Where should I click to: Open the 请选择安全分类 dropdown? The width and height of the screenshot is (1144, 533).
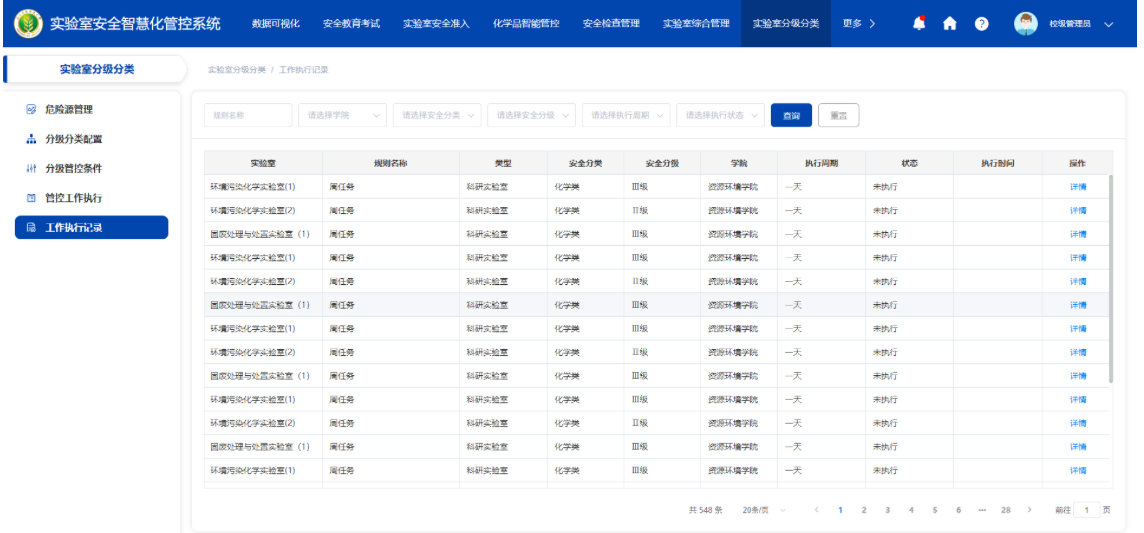click(437, 115)
